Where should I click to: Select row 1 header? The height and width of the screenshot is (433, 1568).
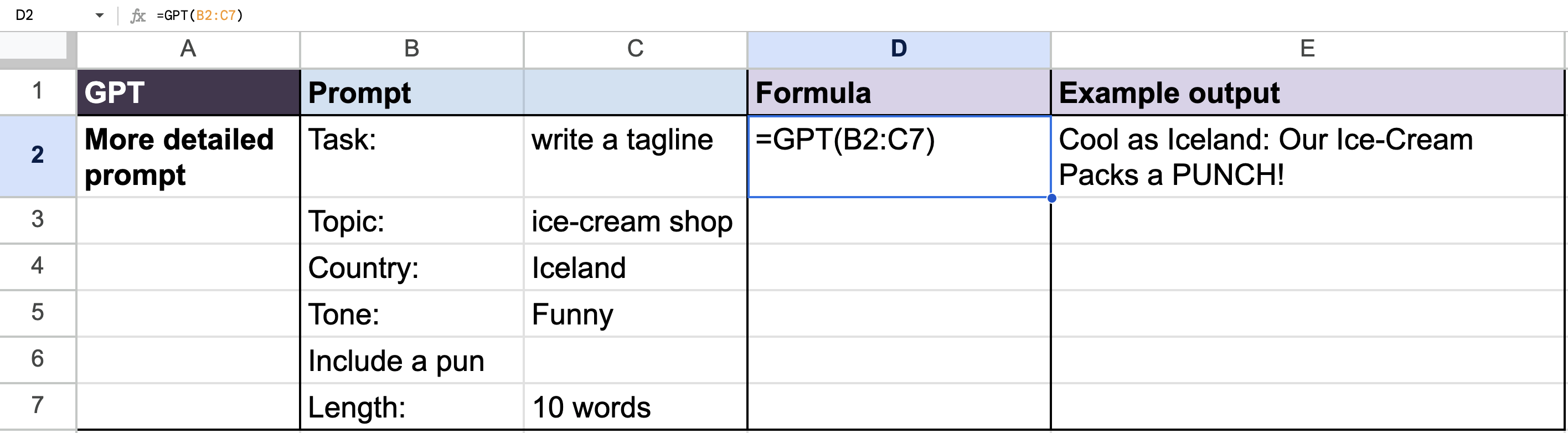pyautogui.click(x=38, y=91)
